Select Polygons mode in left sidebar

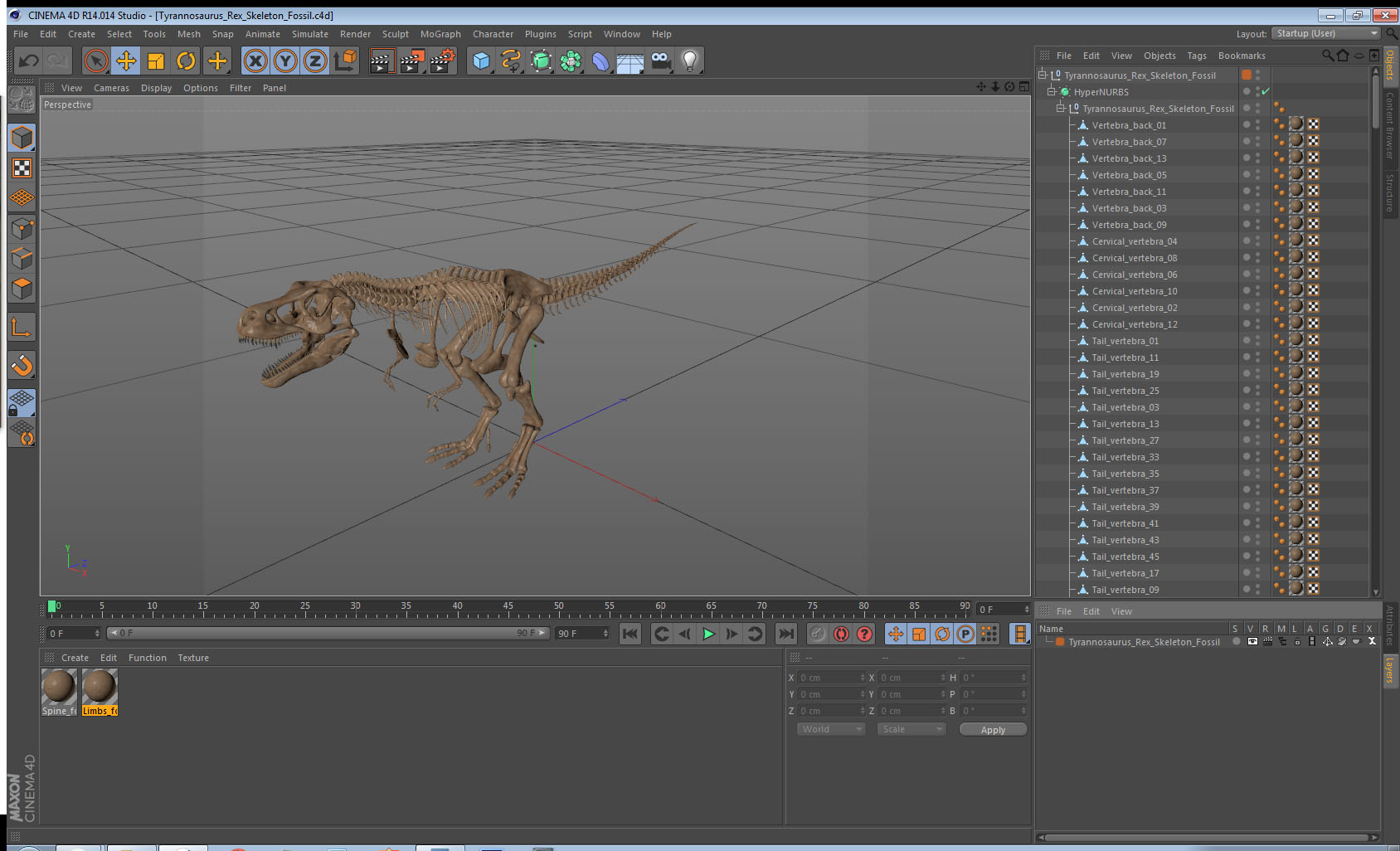(x=22, y=289)
